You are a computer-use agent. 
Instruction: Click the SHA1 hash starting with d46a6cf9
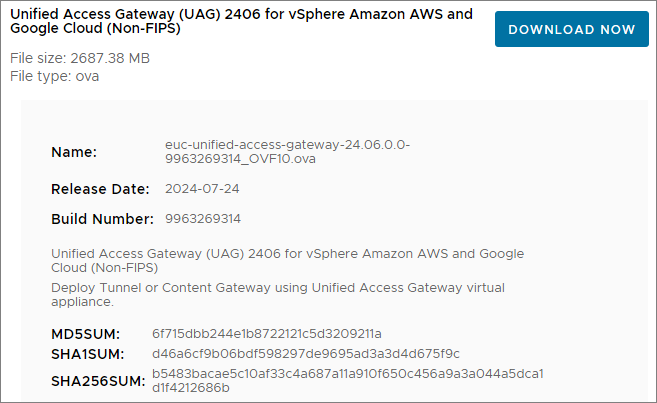(306, 354)
